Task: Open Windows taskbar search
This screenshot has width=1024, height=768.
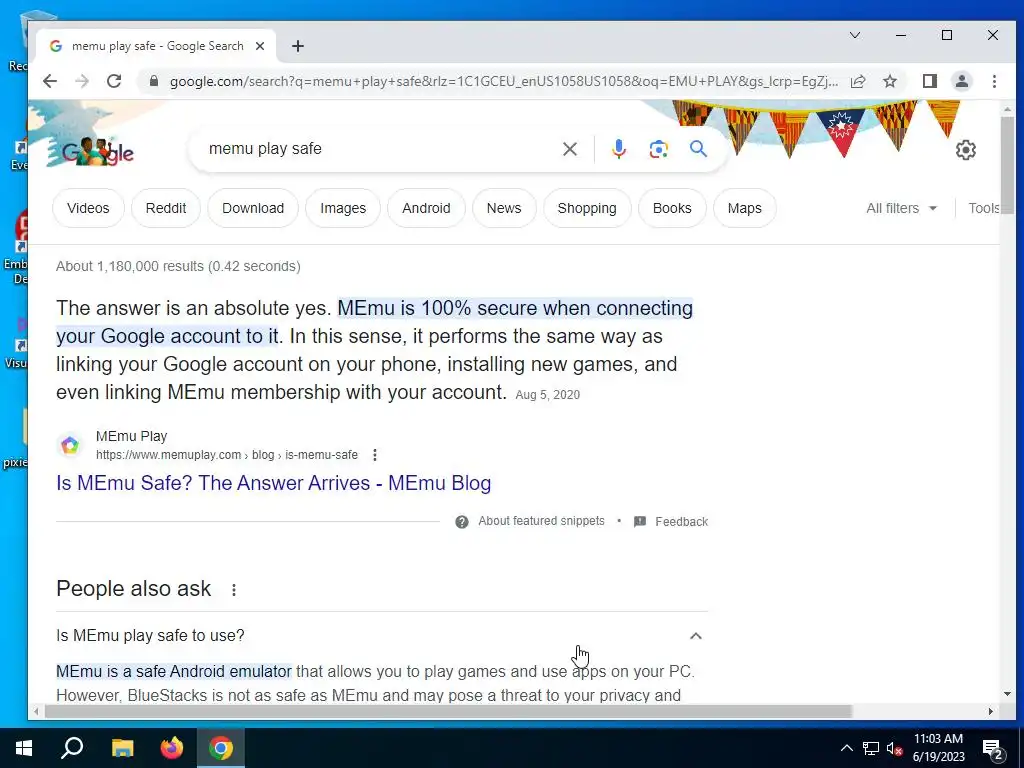Action: coord(72,748)
